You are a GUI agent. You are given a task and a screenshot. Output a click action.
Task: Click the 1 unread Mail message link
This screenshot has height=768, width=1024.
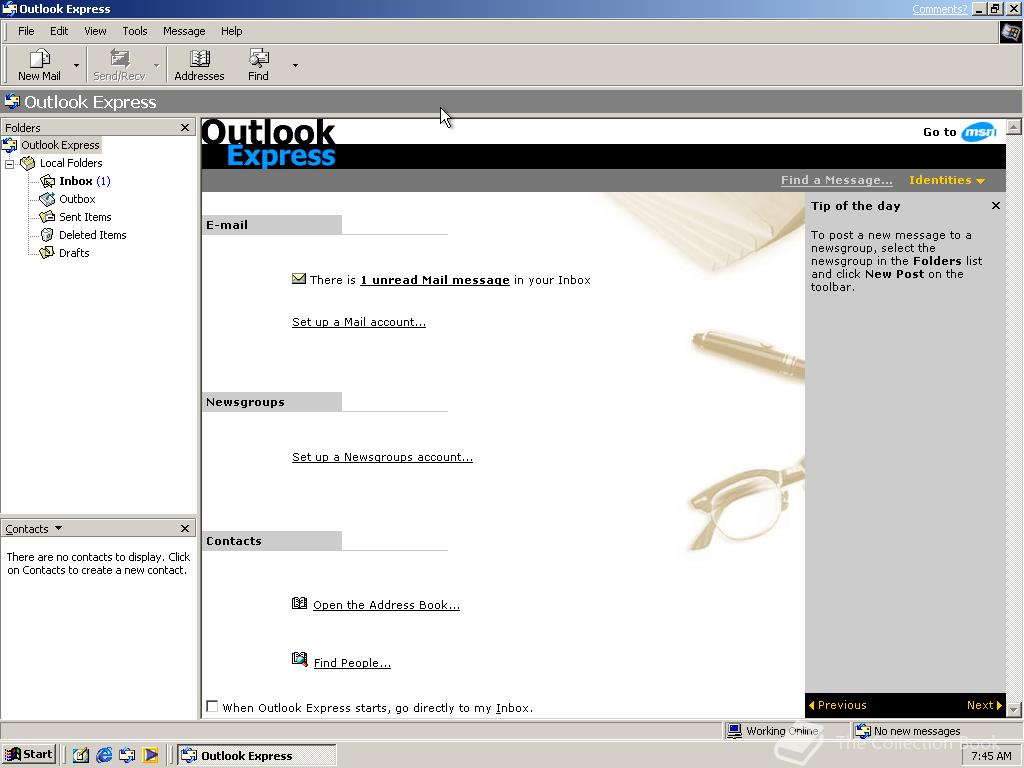[435, 280]
